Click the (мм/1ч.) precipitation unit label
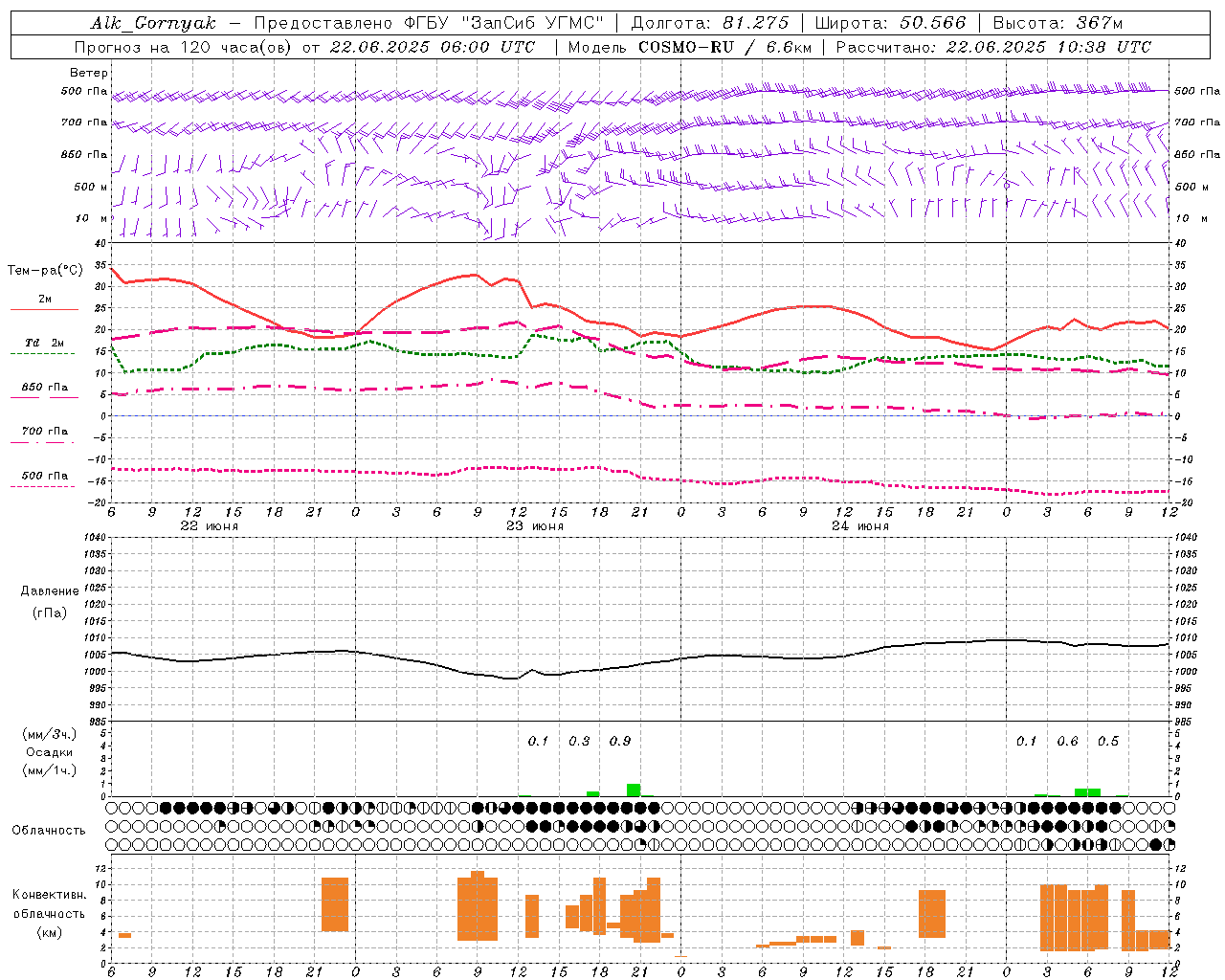1225x980 pixels. tap(49, 769)
